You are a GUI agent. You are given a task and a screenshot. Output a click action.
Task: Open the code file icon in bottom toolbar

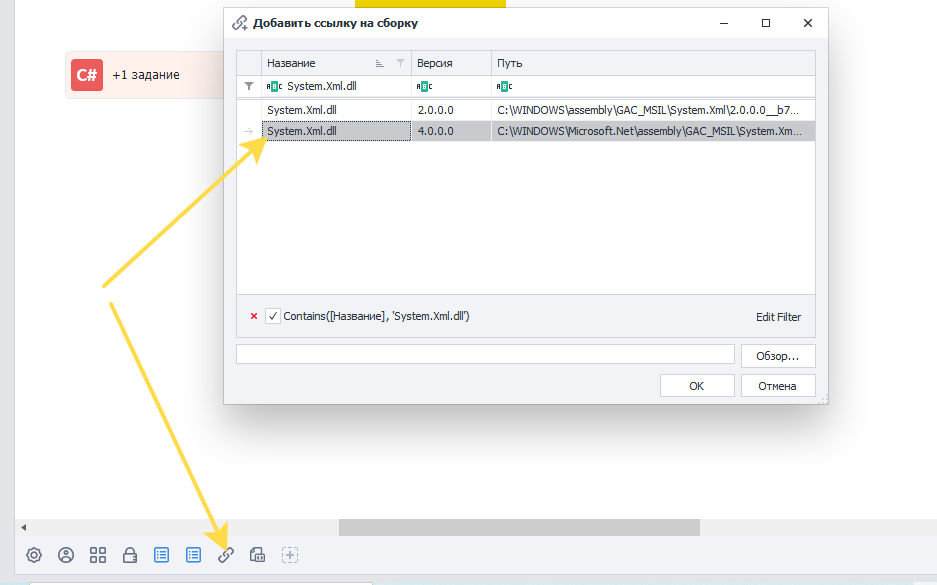(x=258, y=555)
